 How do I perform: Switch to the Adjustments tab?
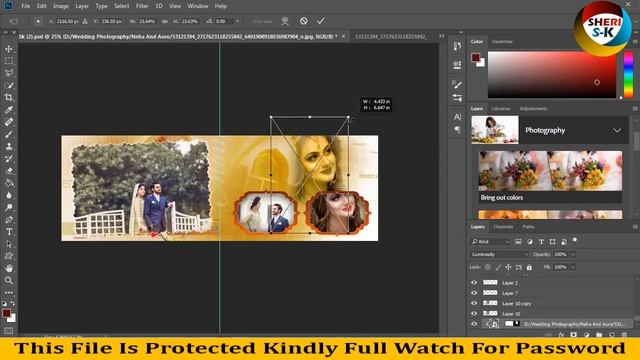pyautogui.click(x=533, y=109)
